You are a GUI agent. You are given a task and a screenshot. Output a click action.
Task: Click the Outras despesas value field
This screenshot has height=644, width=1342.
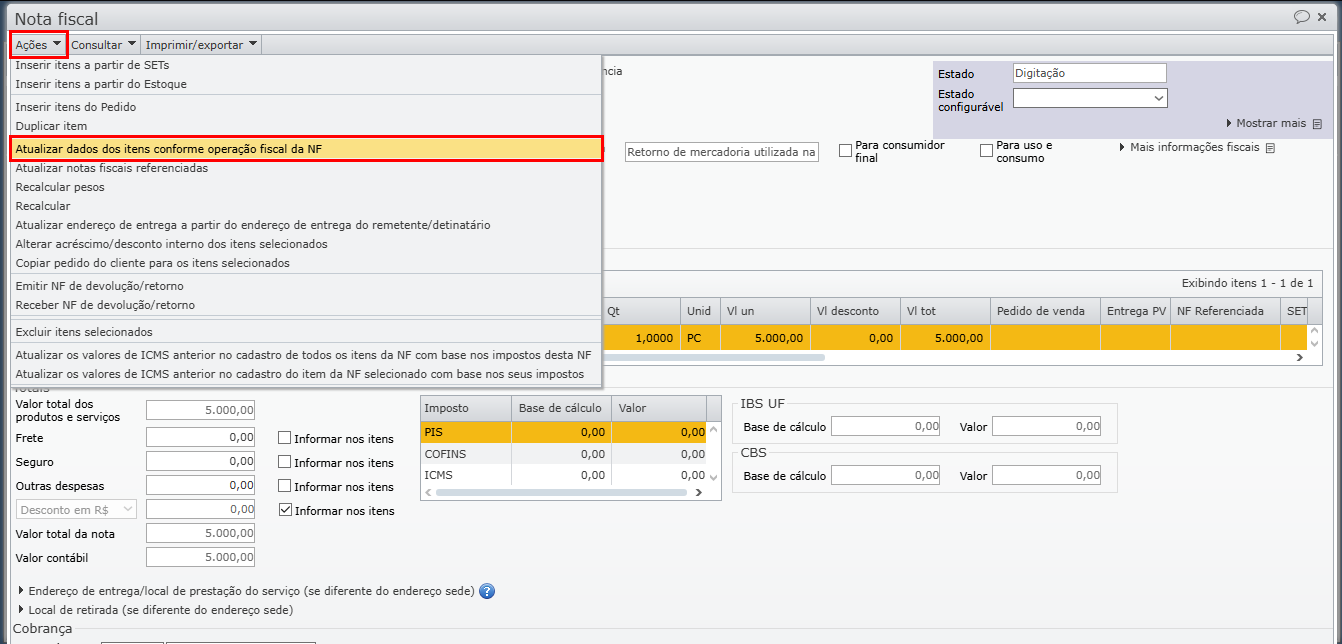tap(200, 485)
